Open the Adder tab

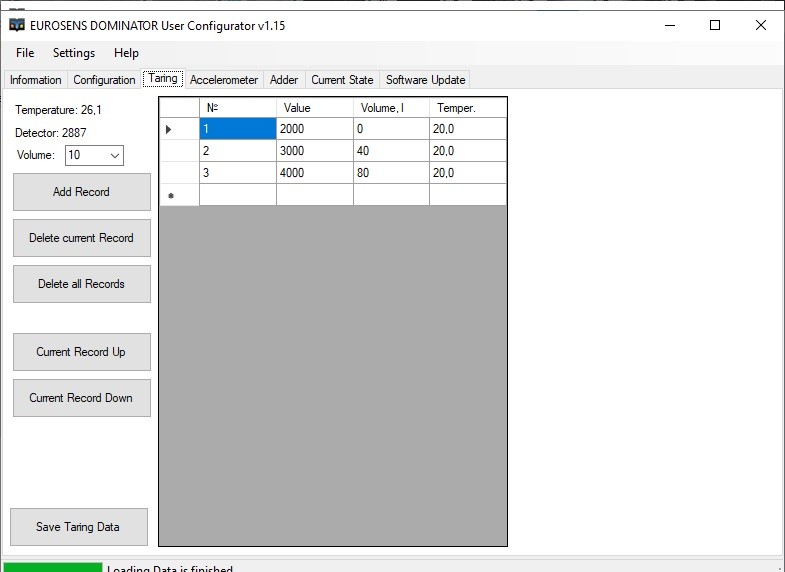(x=284, y=80)
